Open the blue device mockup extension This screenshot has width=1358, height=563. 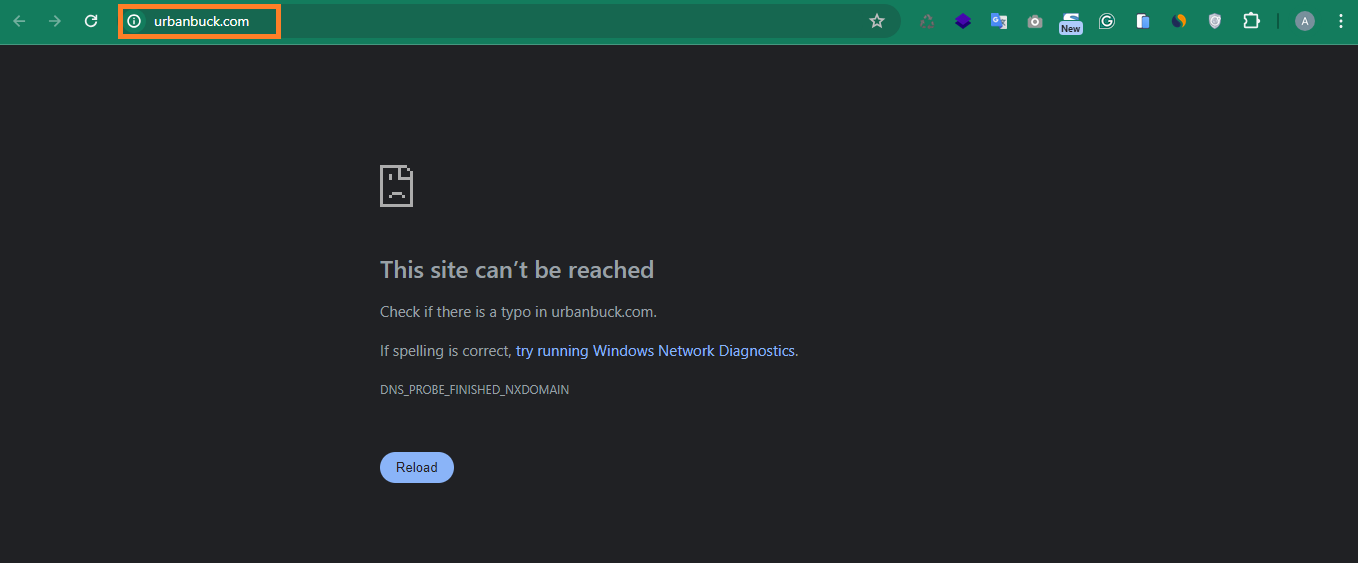pyautogui.click(x=1143, y=21)
